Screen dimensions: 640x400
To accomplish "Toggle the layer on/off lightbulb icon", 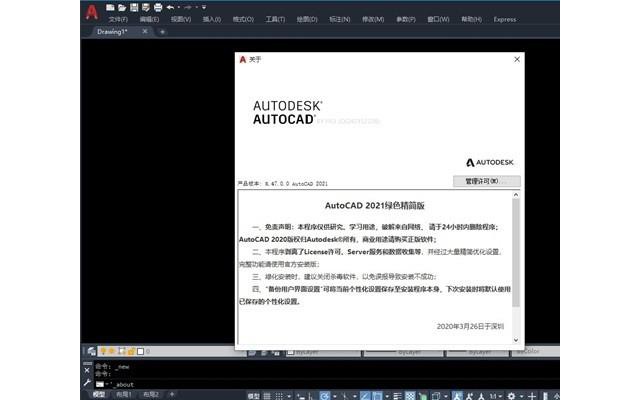I will pyautogui.click(x=103, y=351).
